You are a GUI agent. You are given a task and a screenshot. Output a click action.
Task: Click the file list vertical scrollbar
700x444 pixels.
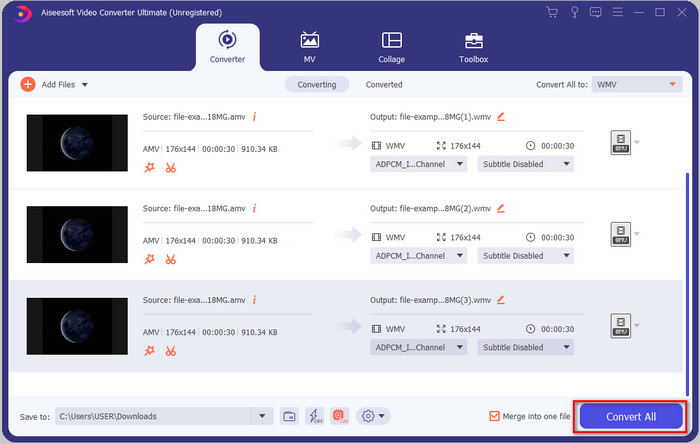688,284
